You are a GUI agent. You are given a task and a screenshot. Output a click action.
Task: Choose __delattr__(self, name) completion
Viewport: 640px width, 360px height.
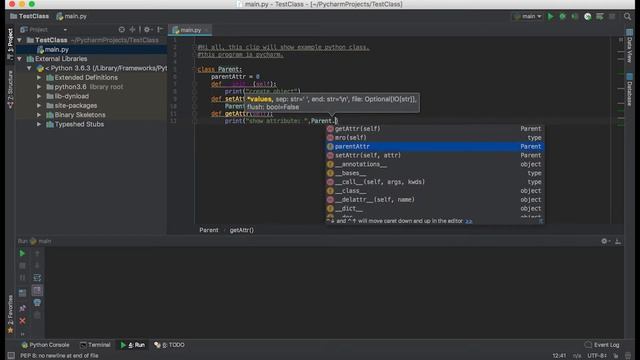pos(435,200)
